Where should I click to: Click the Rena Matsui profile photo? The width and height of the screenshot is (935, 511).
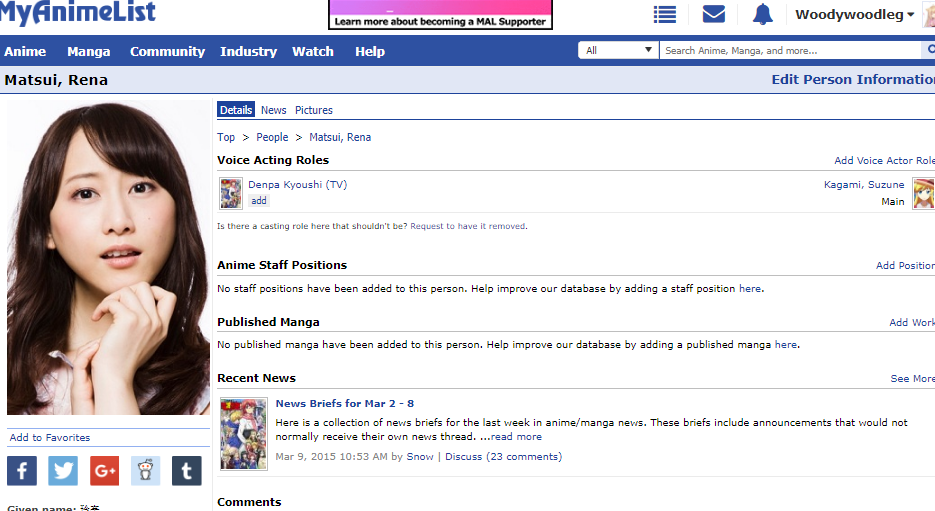point(108,257)
